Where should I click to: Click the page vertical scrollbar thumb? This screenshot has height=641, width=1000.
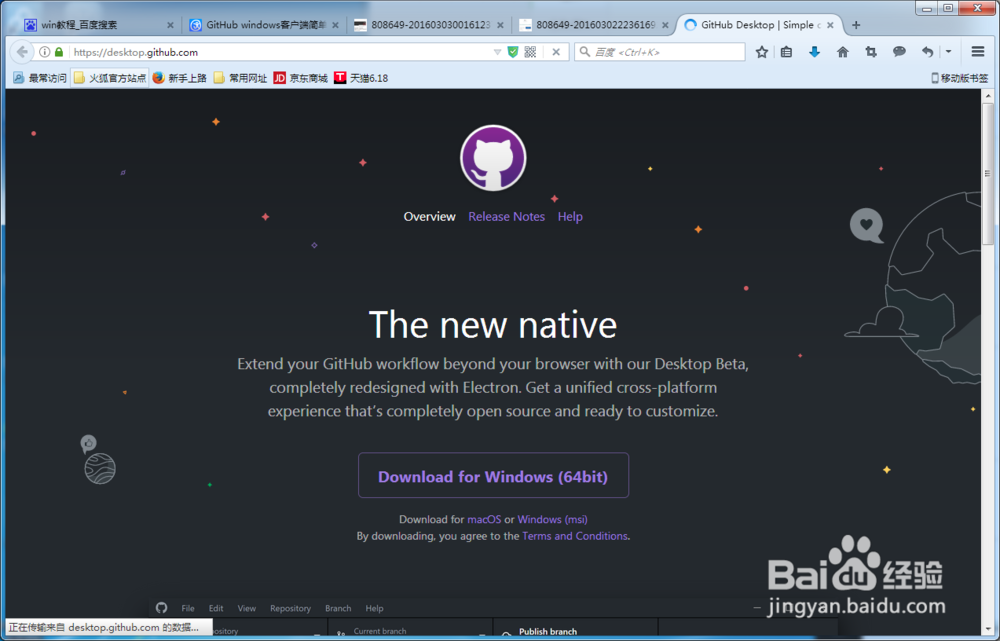tap(988, 172)
